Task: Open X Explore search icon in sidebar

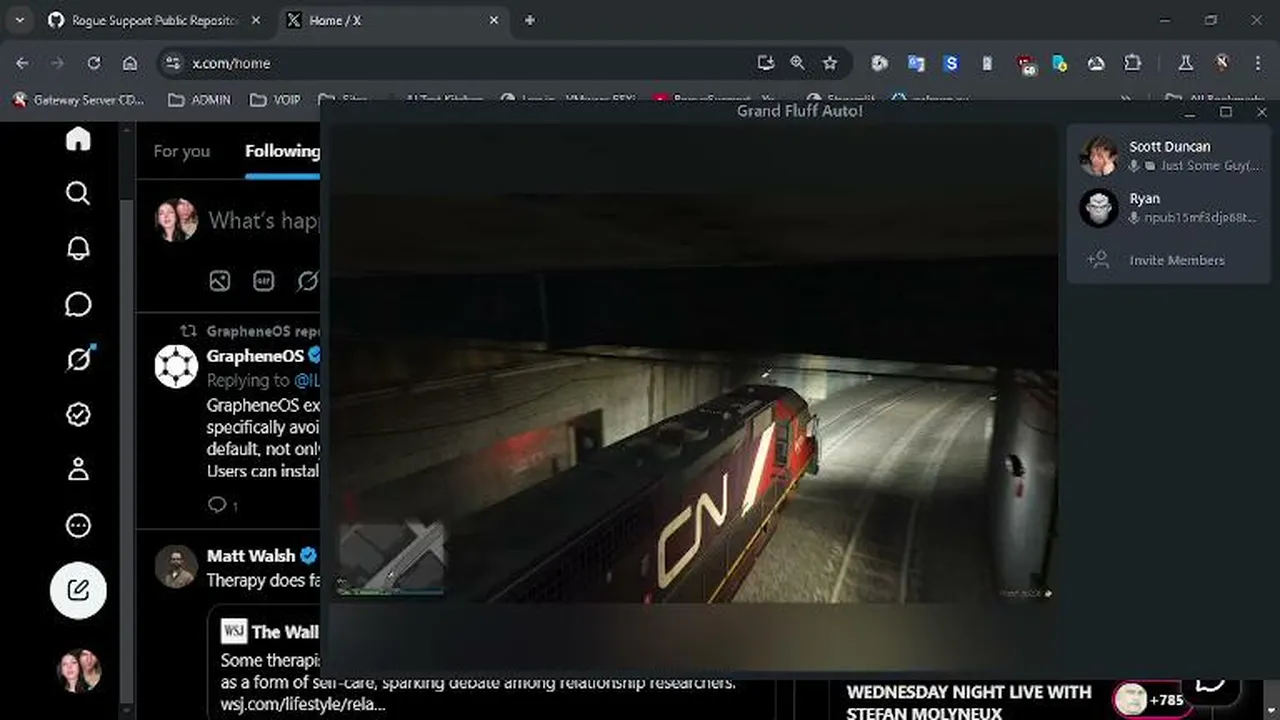Action: 78,193
